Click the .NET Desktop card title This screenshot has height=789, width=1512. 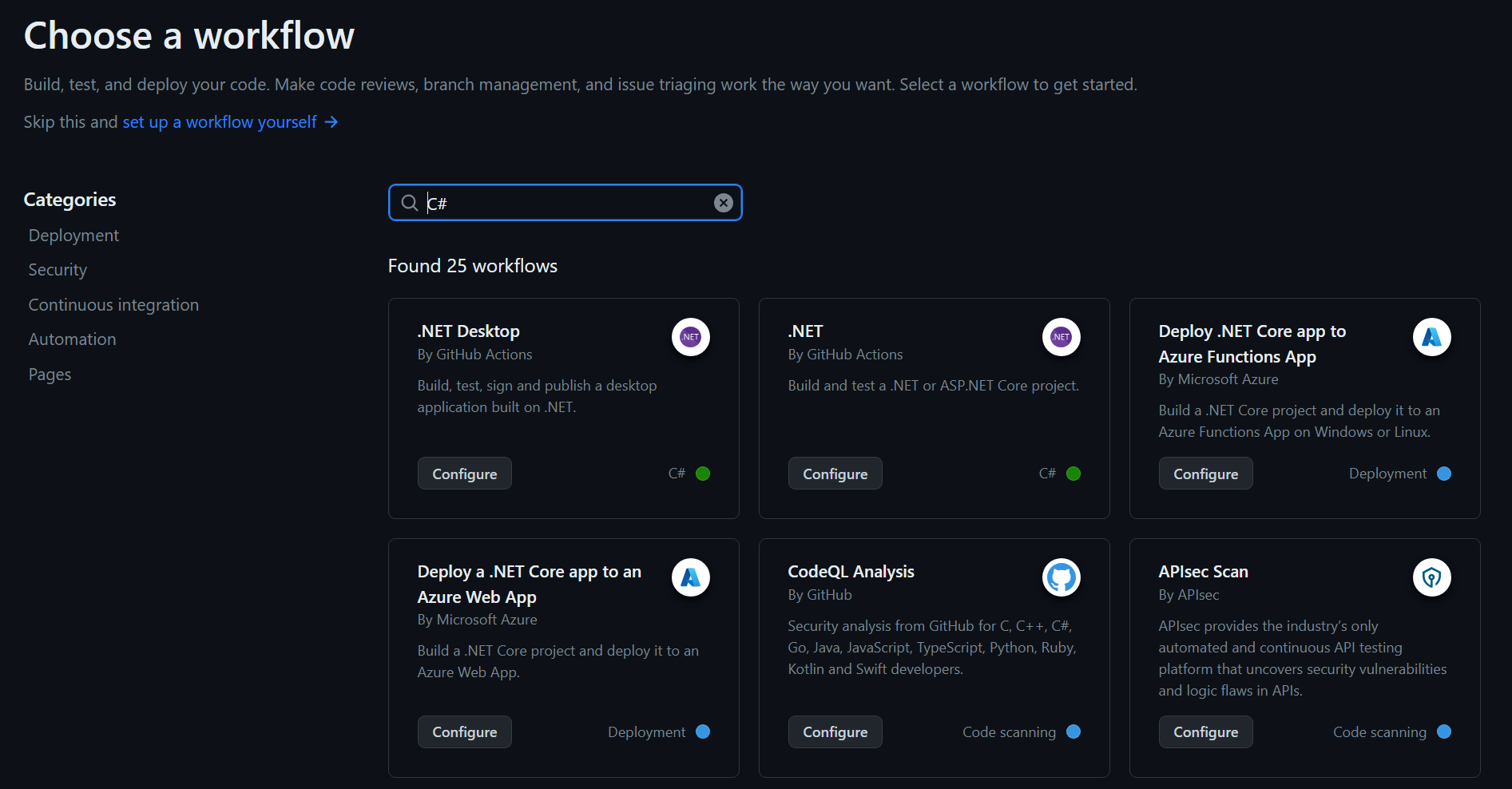[468, 331]
